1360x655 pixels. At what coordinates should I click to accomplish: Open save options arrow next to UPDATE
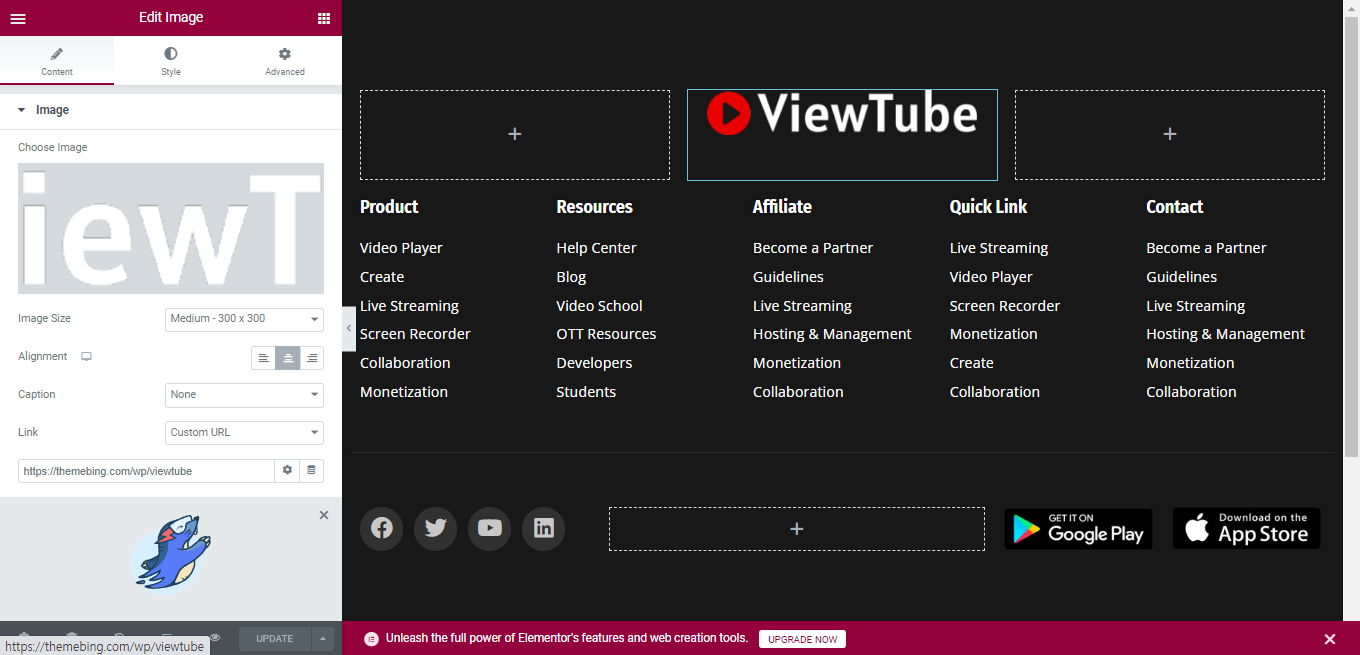[x=322, y=638]
